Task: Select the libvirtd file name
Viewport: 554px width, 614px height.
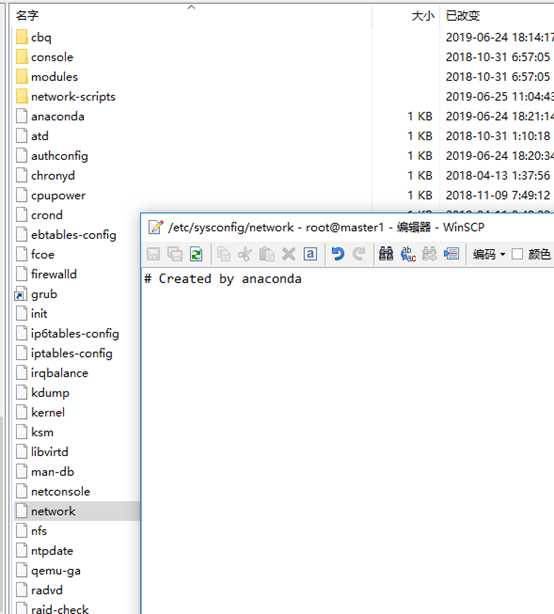Action: tap(50, 452)
